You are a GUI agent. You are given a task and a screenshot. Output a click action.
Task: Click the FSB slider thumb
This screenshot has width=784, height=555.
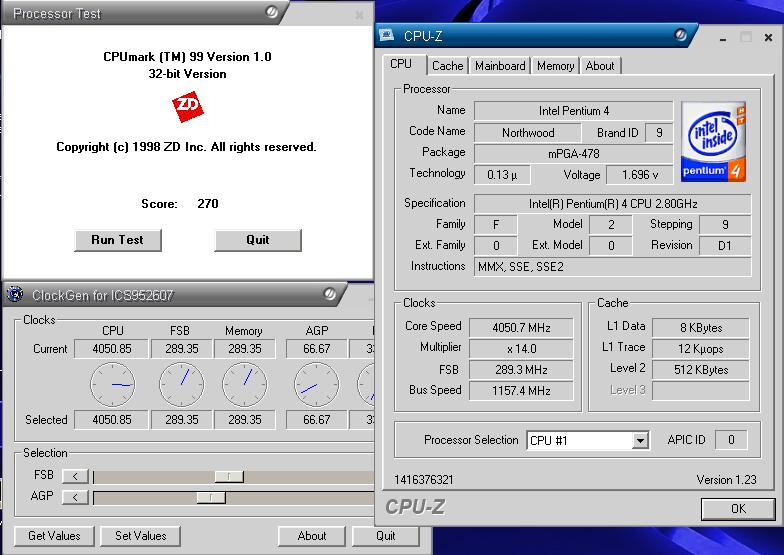pos(229,476)
